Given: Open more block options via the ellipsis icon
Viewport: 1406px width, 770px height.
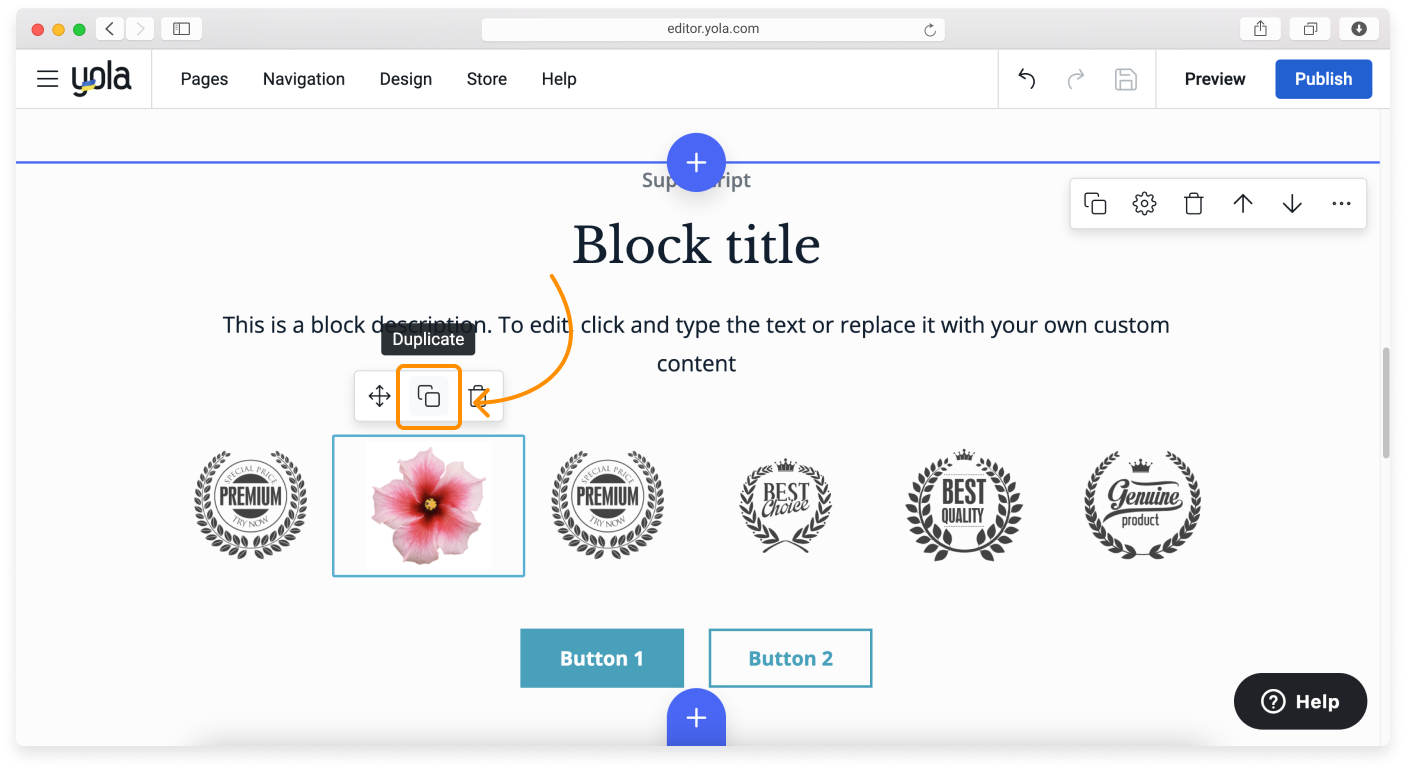Looking at the screenshot, I should pos(1341,203).
